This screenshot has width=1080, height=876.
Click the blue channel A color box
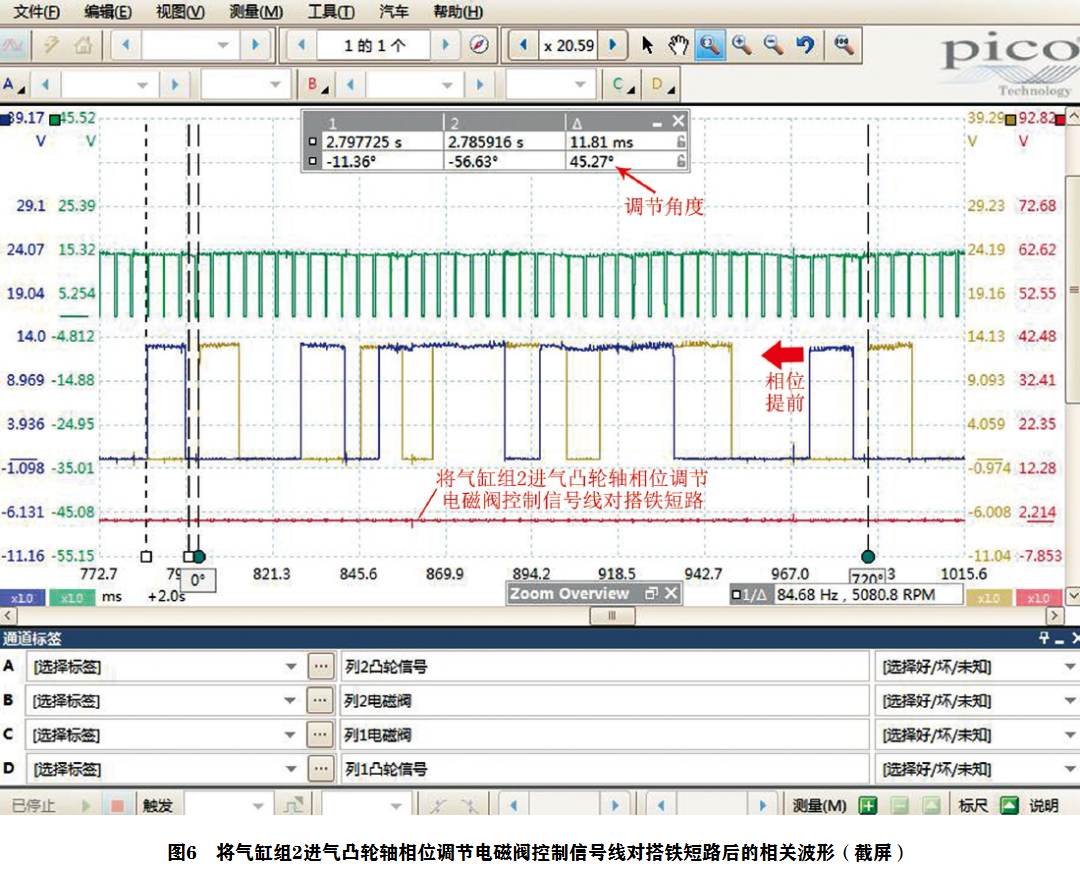coord(5,120)
